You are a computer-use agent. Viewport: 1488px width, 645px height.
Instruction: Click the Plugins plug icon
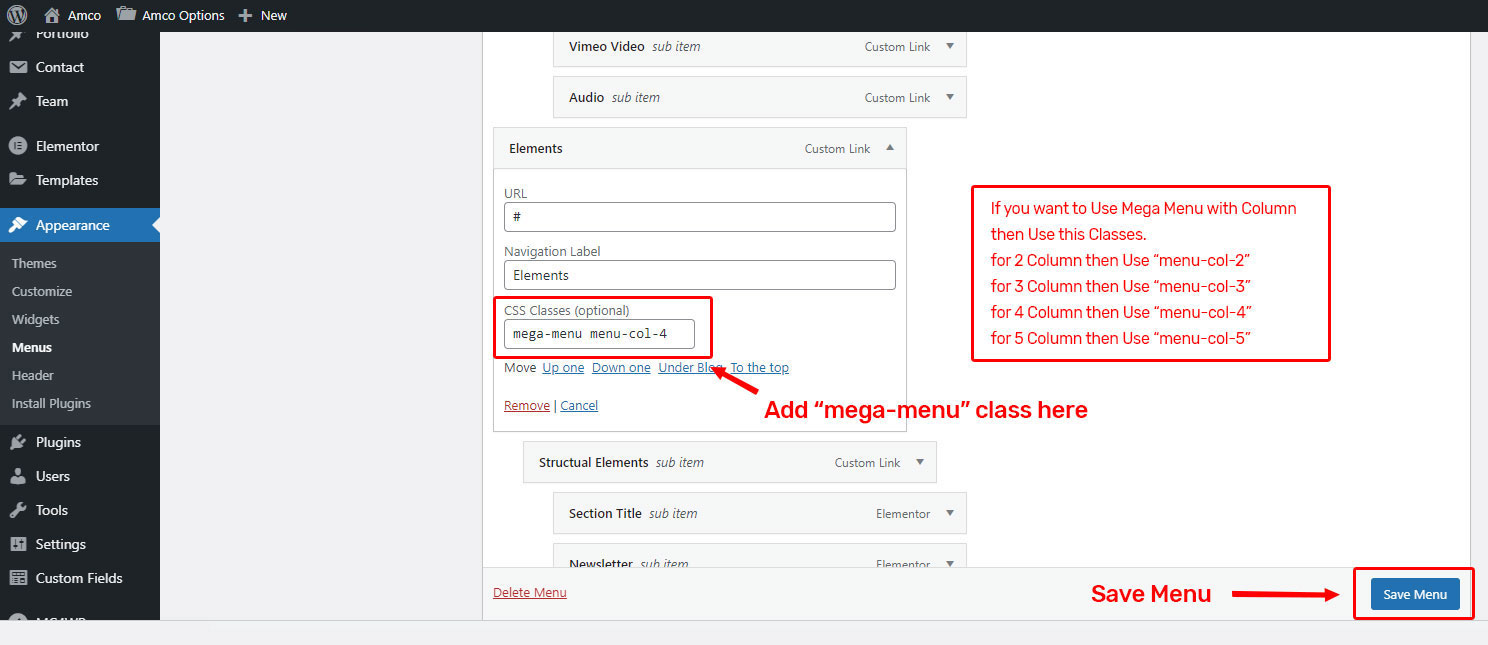tap(17, 442)
